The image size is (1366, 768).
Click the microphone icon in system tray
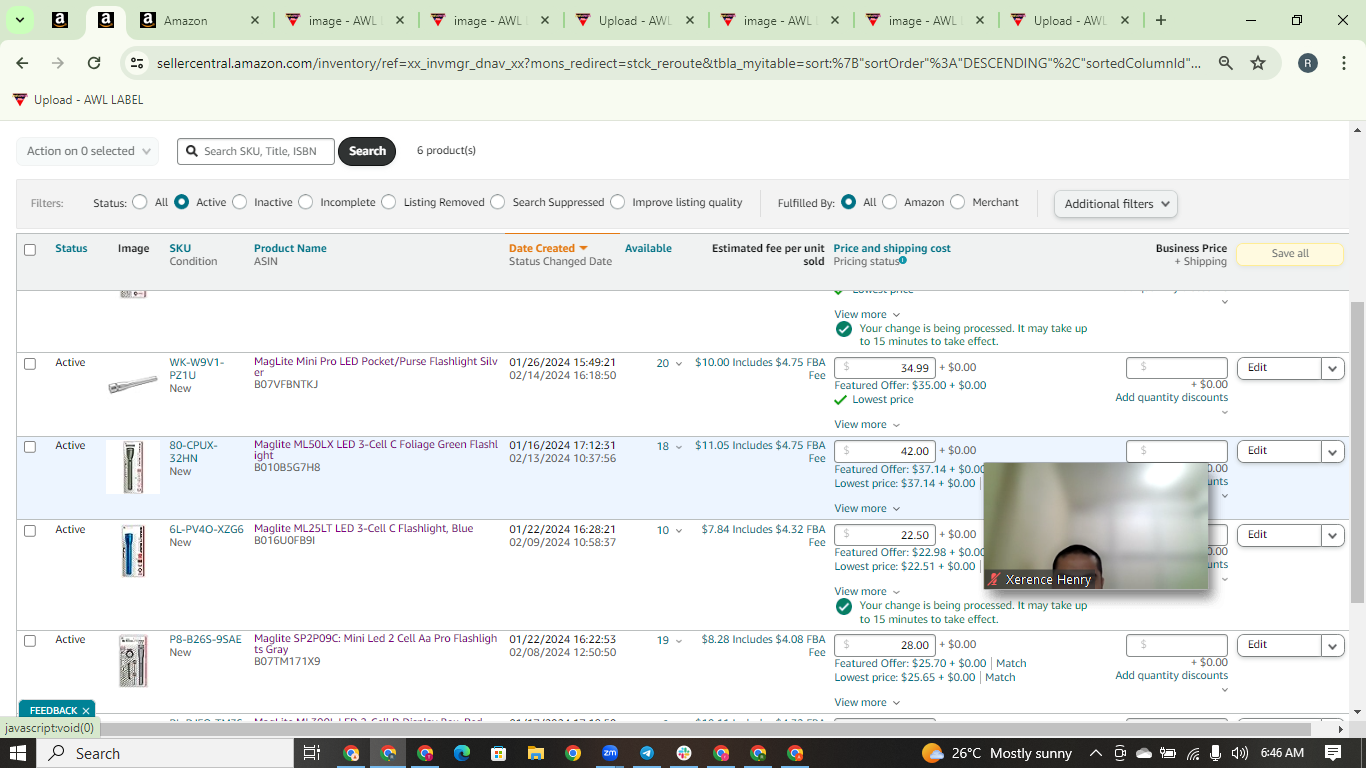[1216, 753]
